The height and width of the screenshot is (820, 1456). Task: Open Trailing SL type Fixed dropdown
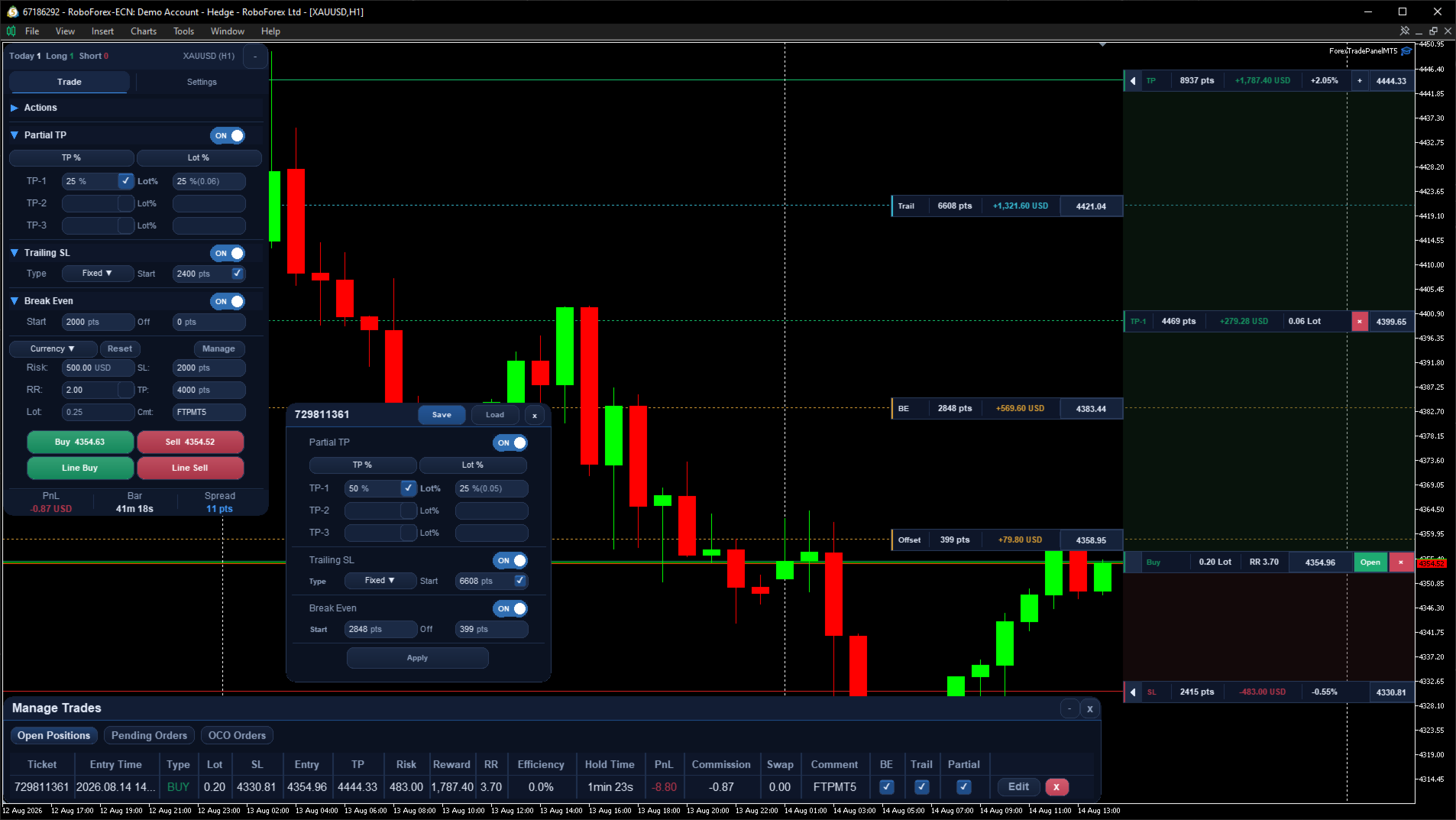pos(97,274)
